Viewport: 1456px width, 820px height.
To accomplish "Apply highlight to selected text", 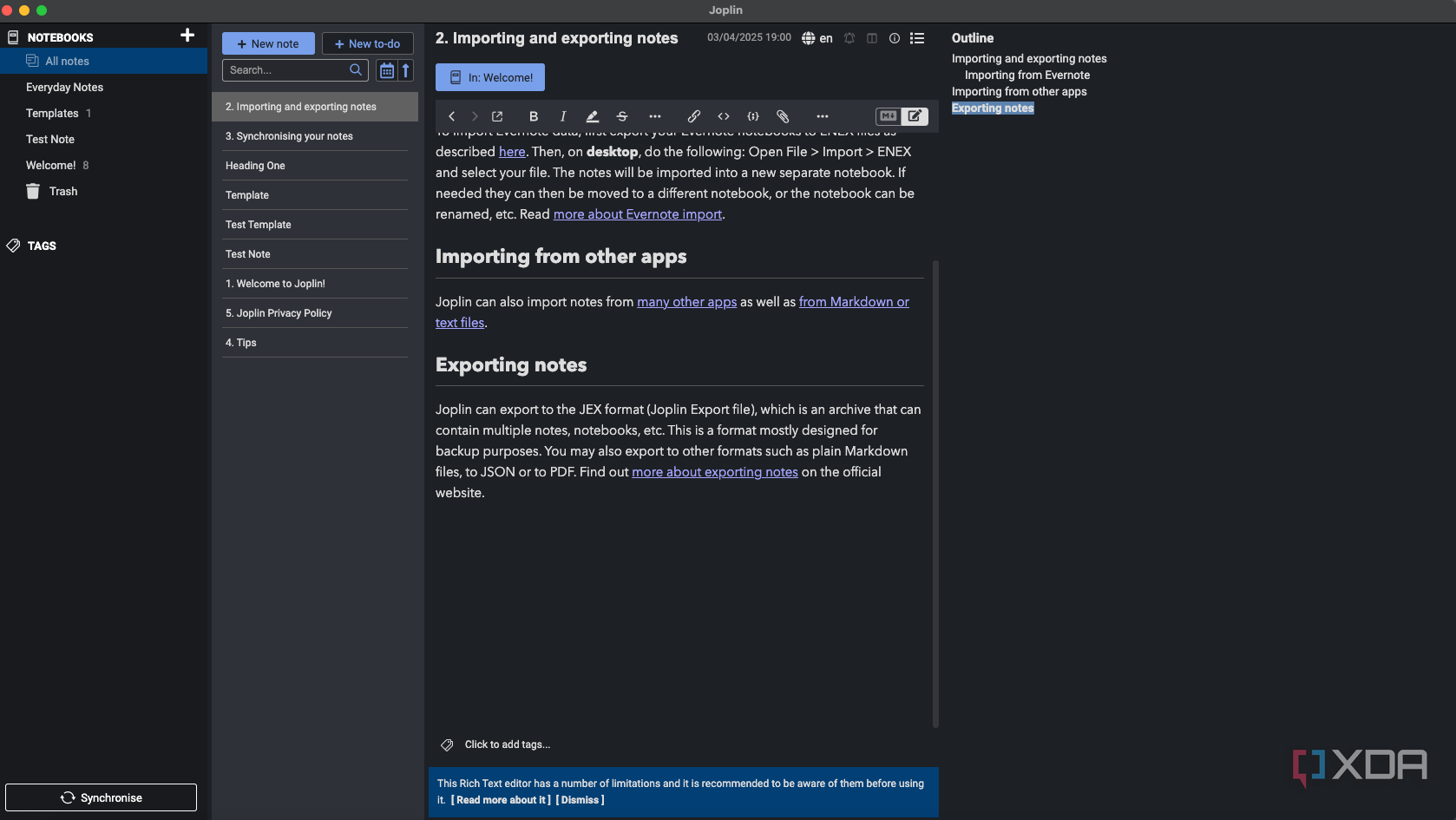I will click(x=593, y=116).
